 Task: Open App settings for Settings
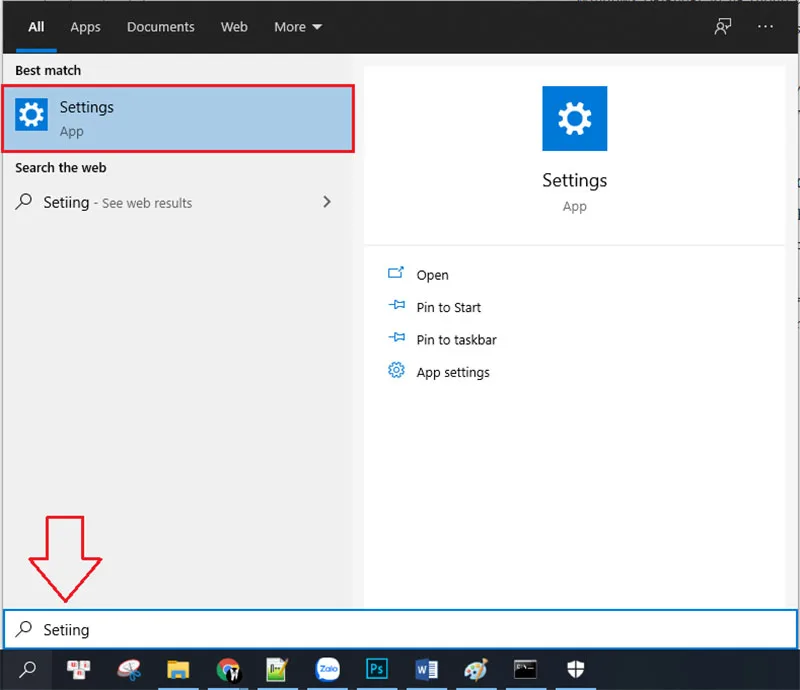pyautogui.click(x=453, y=373)
